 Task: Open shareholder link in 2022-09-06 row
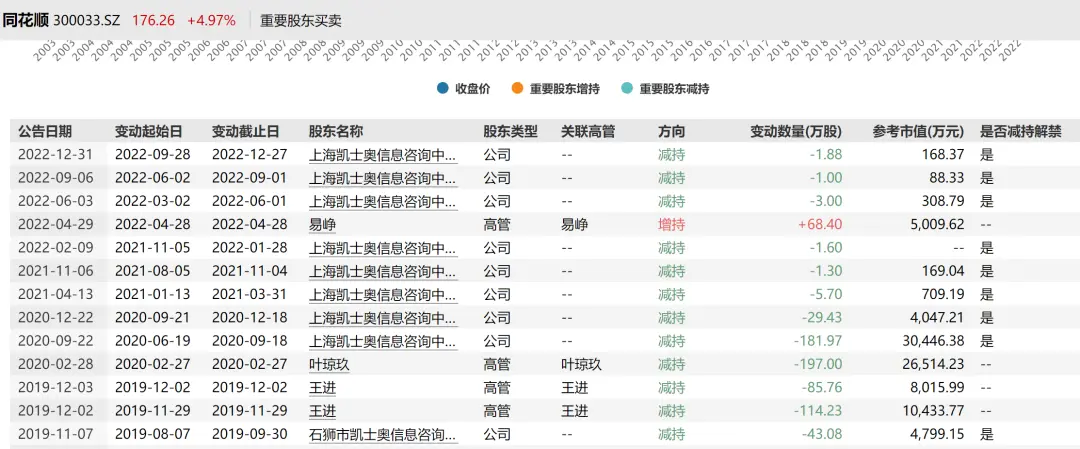click(383, 178)
